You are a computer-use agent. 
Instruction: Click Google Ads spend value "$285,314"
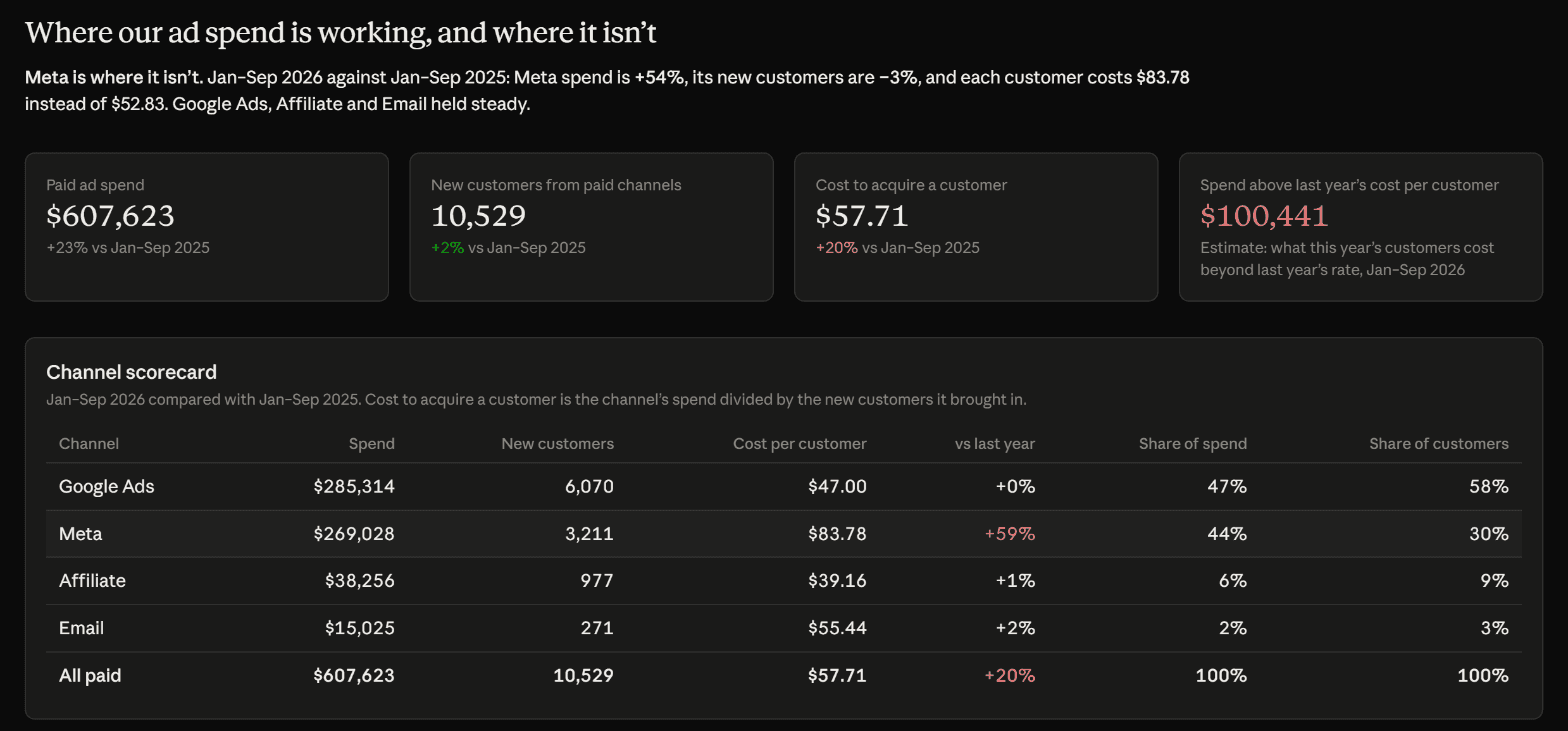354,487
